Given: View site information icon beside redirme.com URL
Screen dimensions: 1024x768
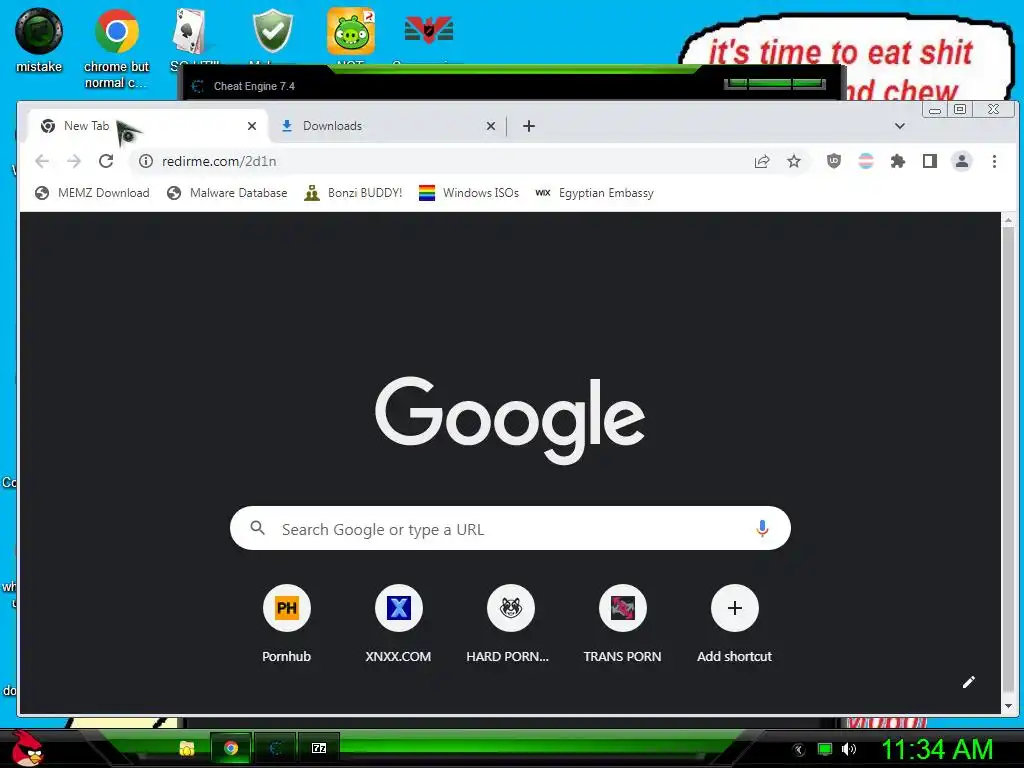Looking at the screenshot, I should coord(146,161).
